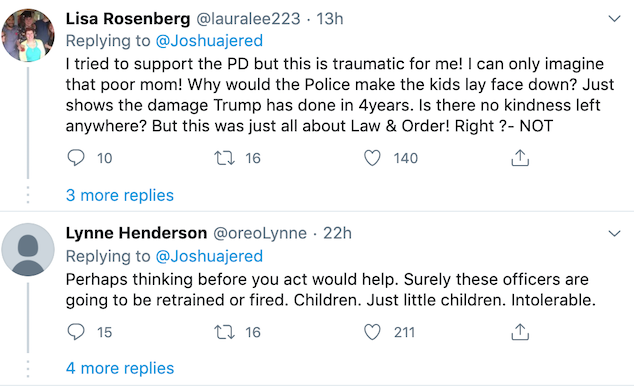Like Lisa Rosenberg's tweet
Viewport: 634px width, 386px height.
click(372, 158)
